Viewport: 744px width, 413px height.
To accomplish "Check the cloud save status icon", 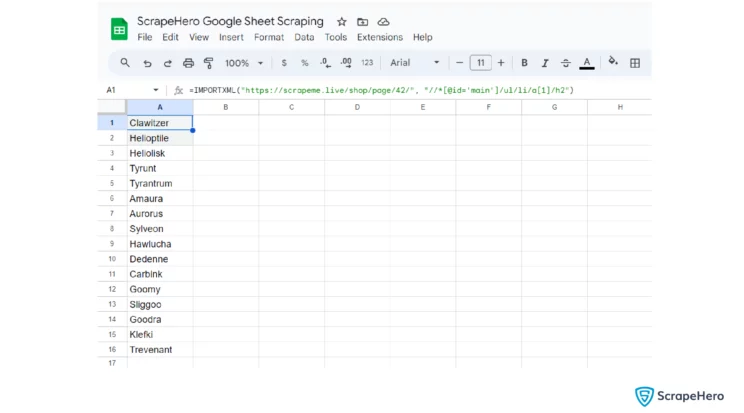I will (383, 22).
